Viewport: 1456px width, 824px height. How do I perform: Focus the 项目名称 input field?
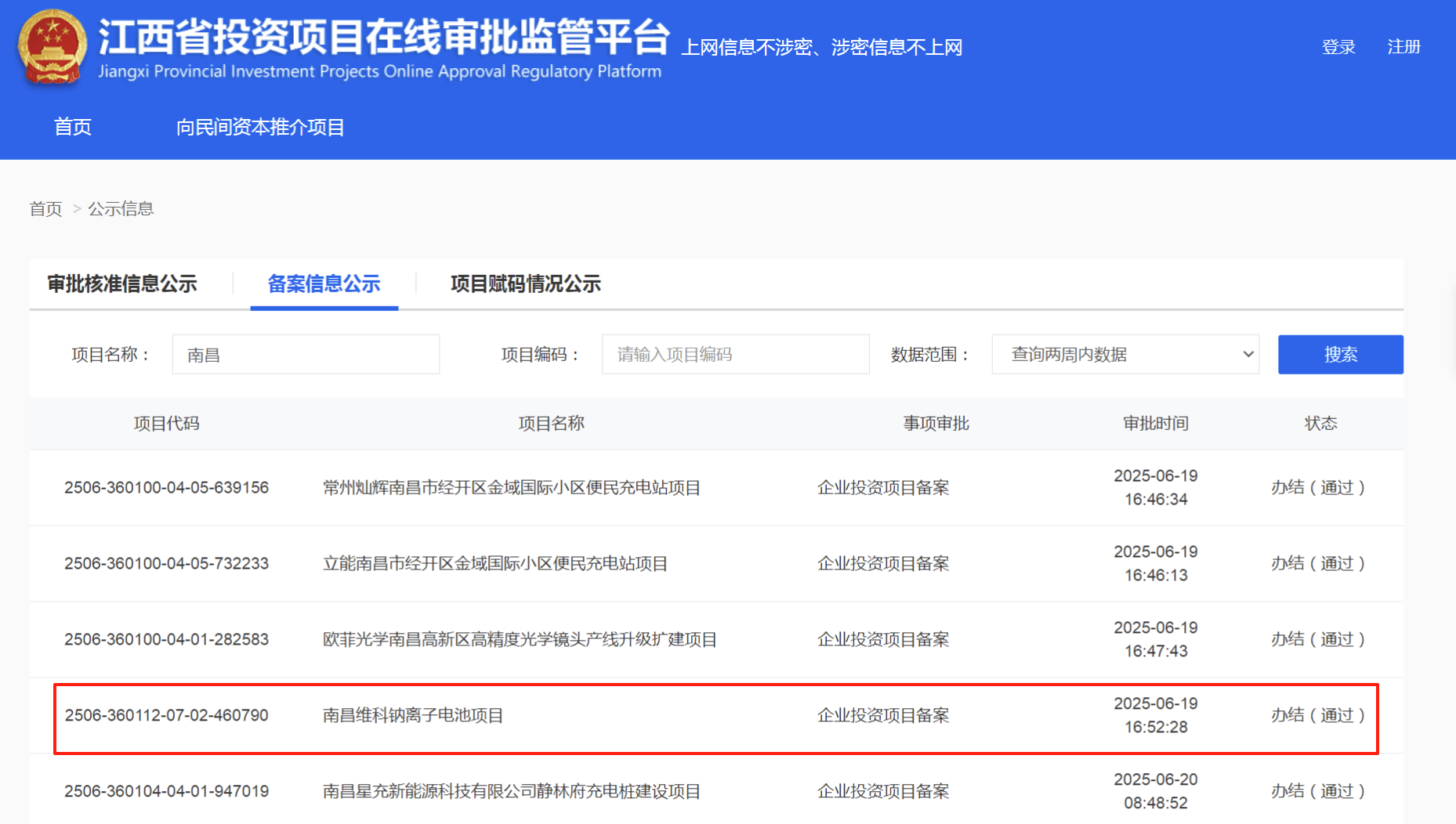click(306, 355)
